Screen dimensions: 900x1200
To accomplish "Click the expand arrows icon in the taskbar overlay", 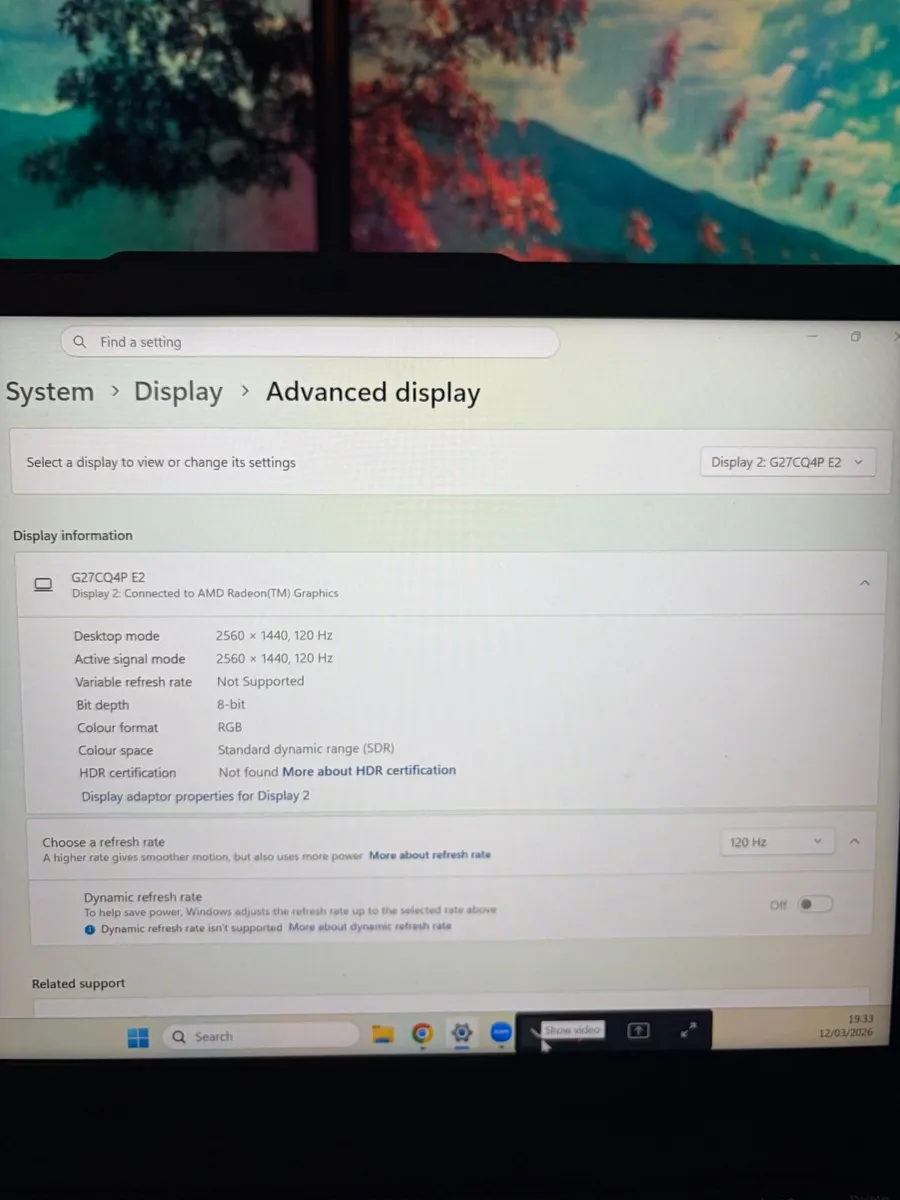I will click(x=687, y=1030).
